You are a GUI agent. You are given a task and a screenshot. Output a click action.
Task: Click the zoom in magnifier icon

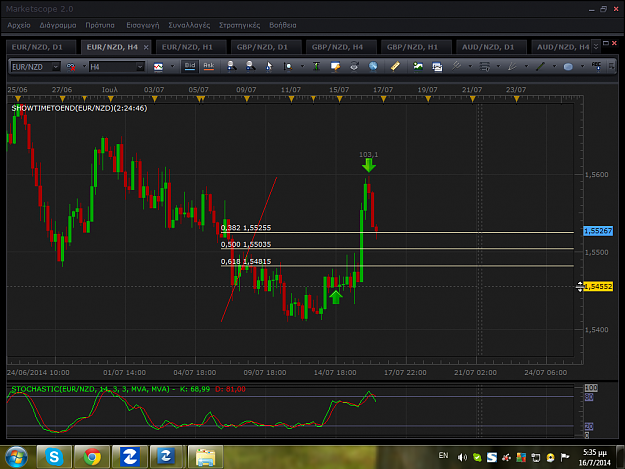click(232, 66)
